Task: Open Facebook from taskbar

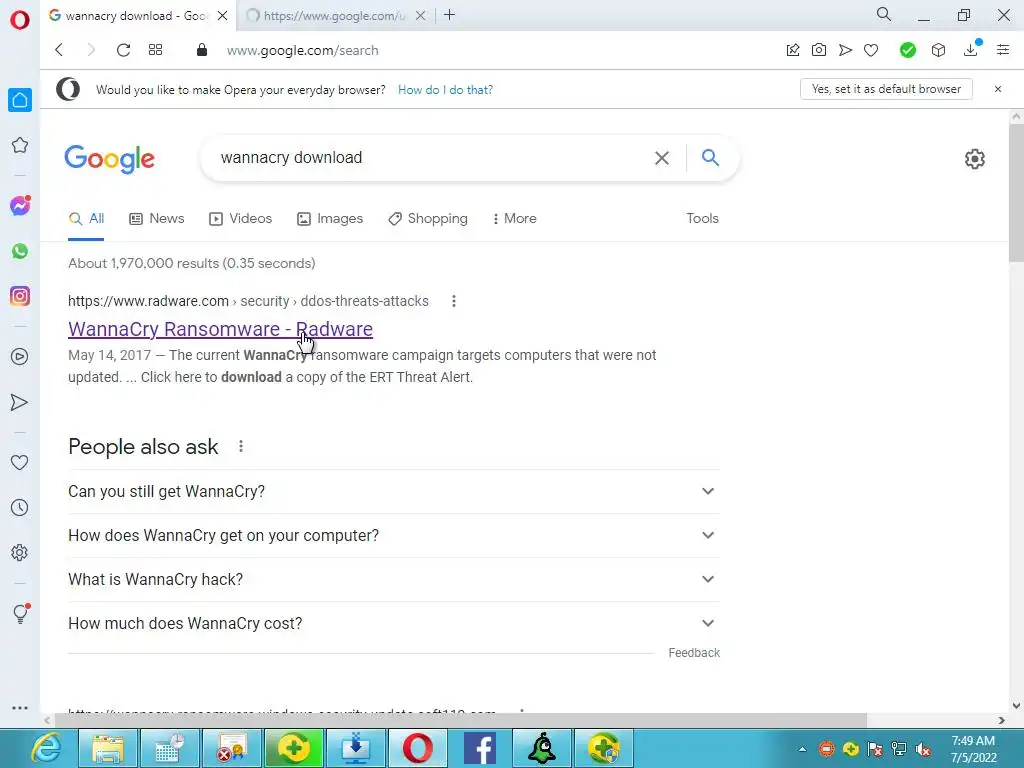Action: (479, 748)
